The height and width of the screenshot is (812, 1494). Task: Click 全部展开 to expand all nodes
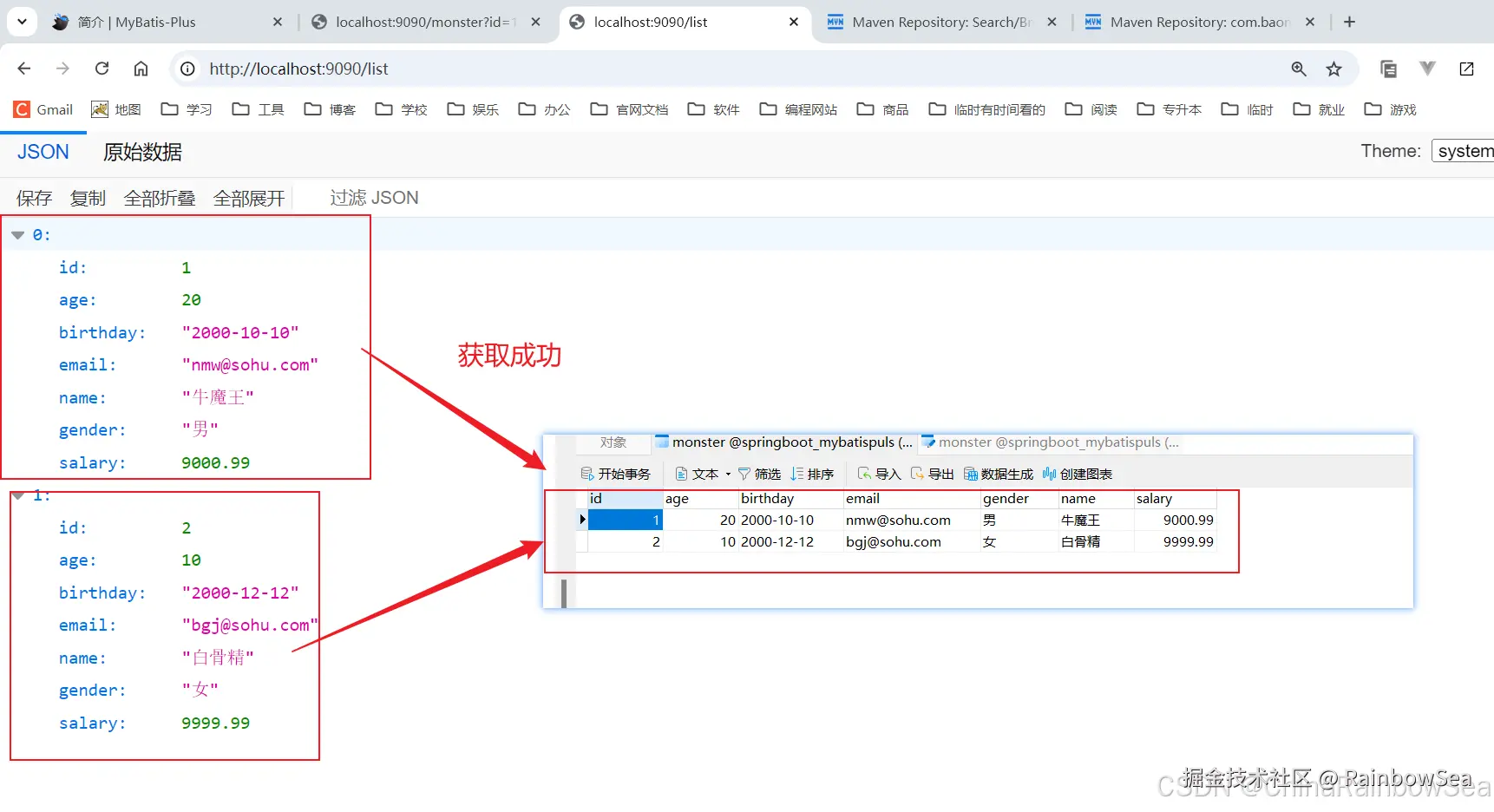[x=249, y=198]
